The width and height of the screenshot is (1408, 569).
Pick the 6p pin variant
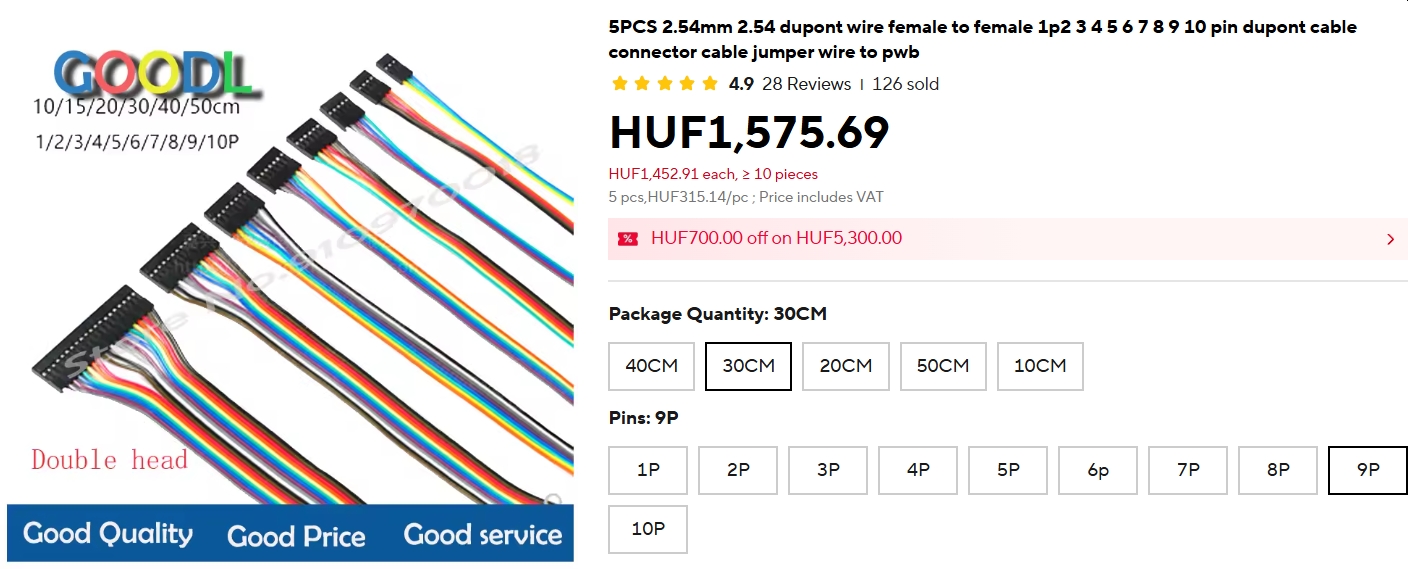click(1098, 470)
